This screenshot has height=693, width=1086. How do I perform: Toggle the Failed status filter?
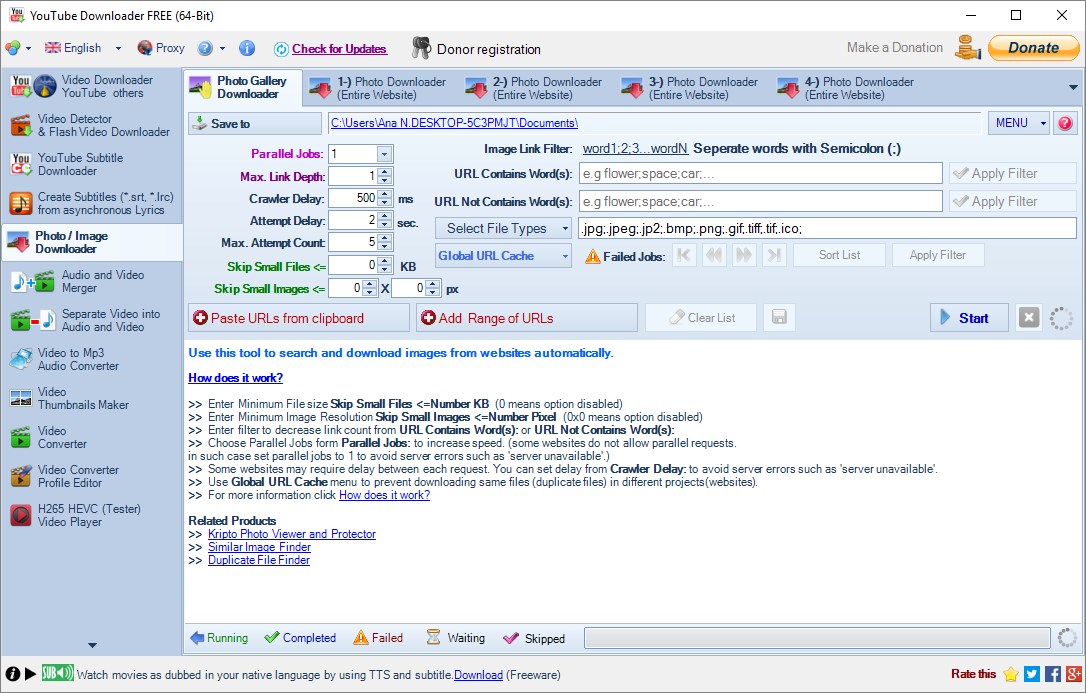pyautogui.click(x=378, y=638)
